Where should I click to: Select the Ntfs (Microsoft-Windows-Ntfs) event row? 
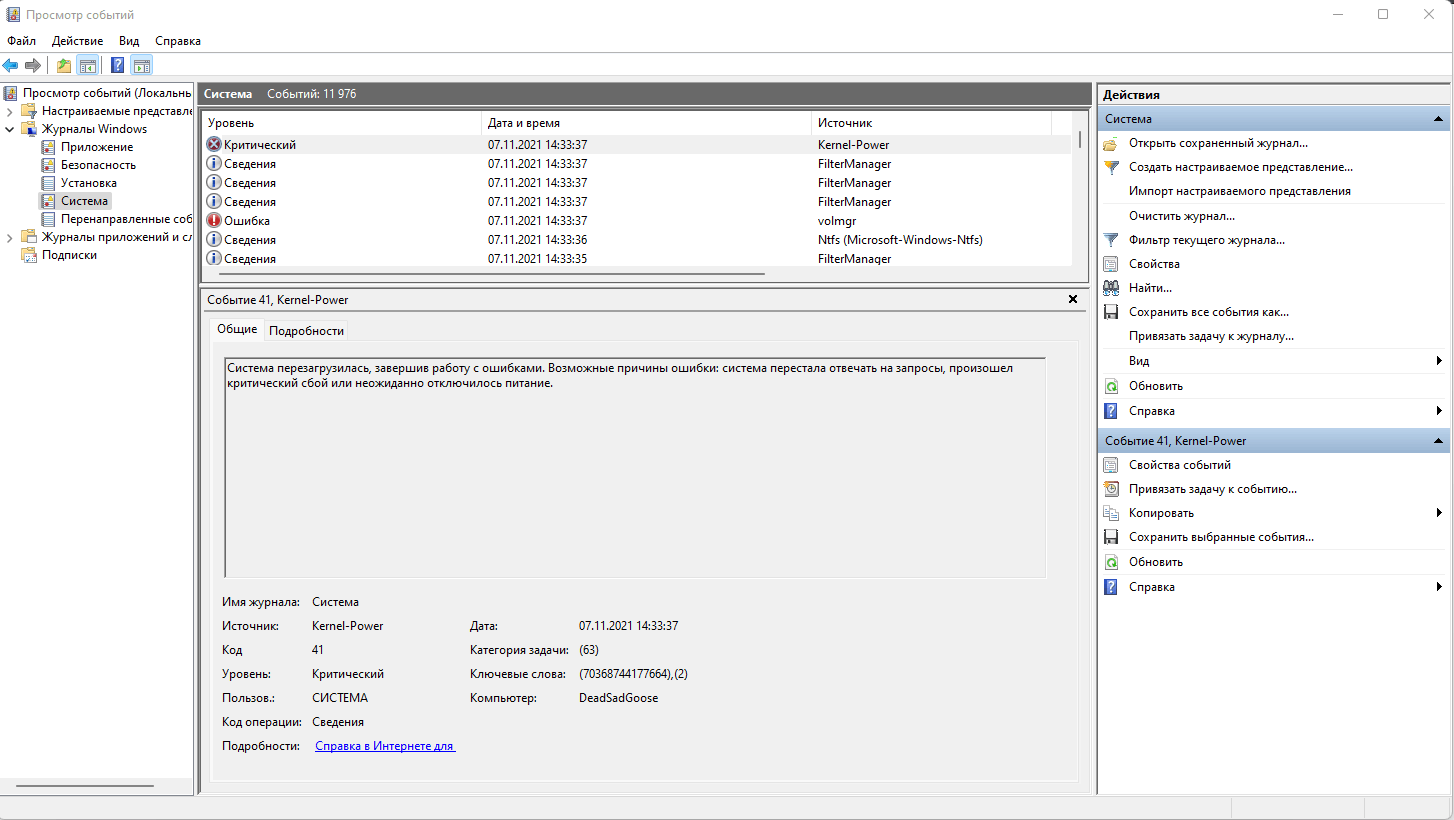pyautogui.click(x=637, y=240)
